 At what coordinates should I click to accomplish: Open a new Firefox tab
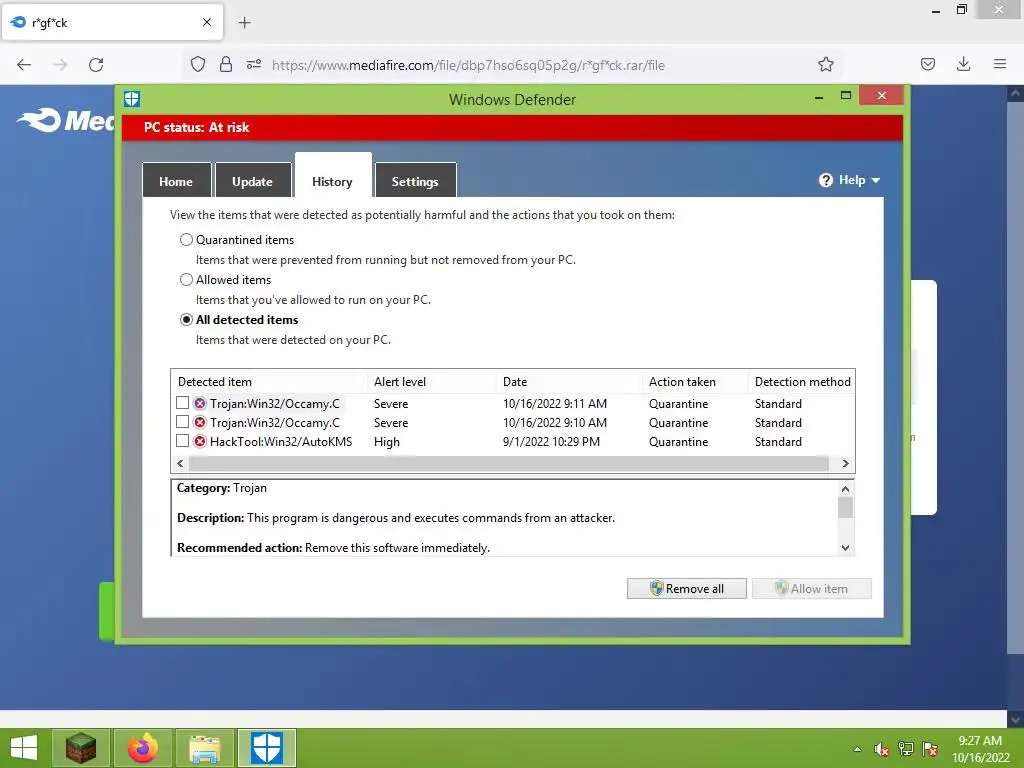pyautogui.click(x=244, y=23)
